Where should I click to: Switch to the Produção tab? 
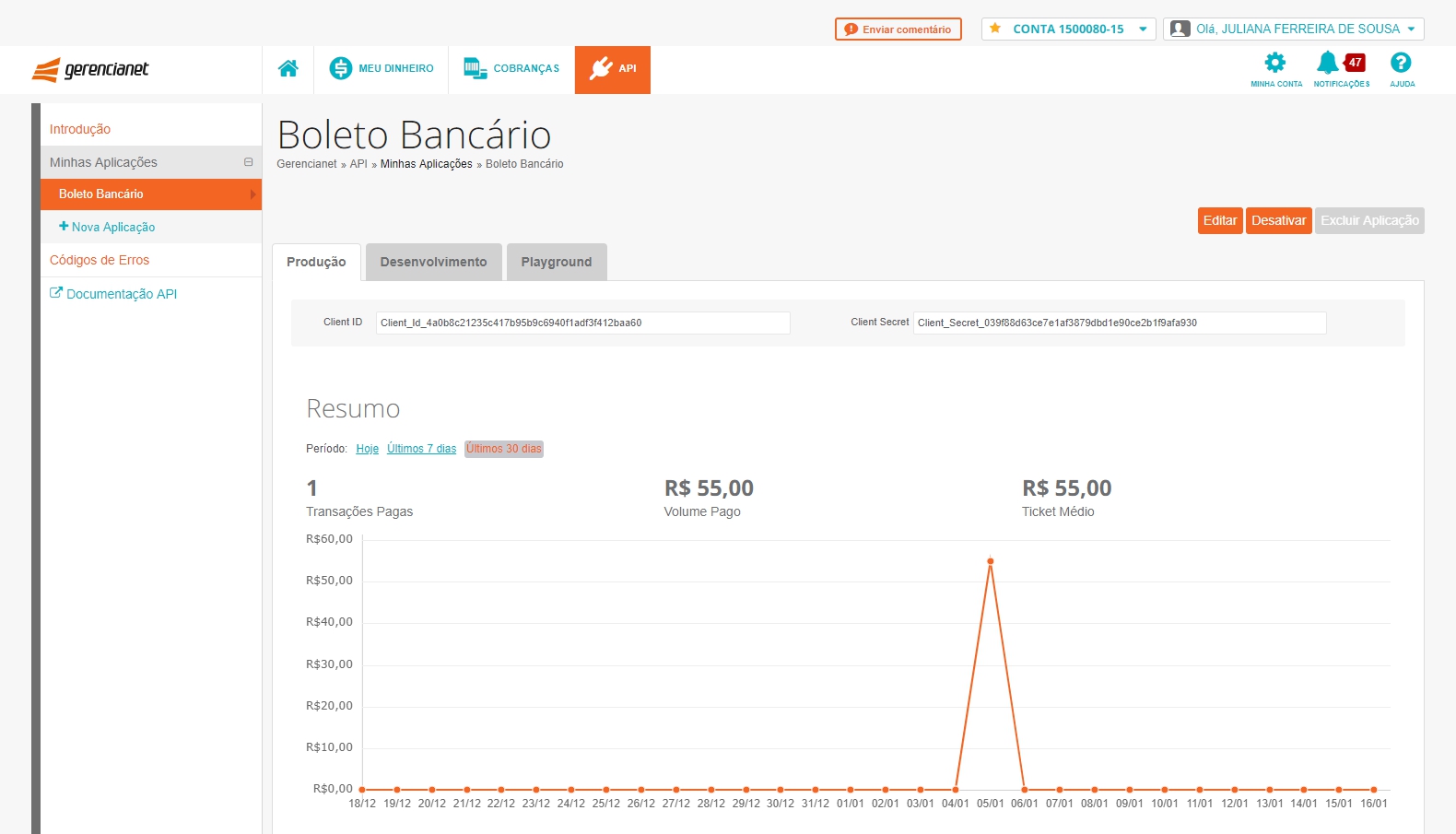point(316,262)
